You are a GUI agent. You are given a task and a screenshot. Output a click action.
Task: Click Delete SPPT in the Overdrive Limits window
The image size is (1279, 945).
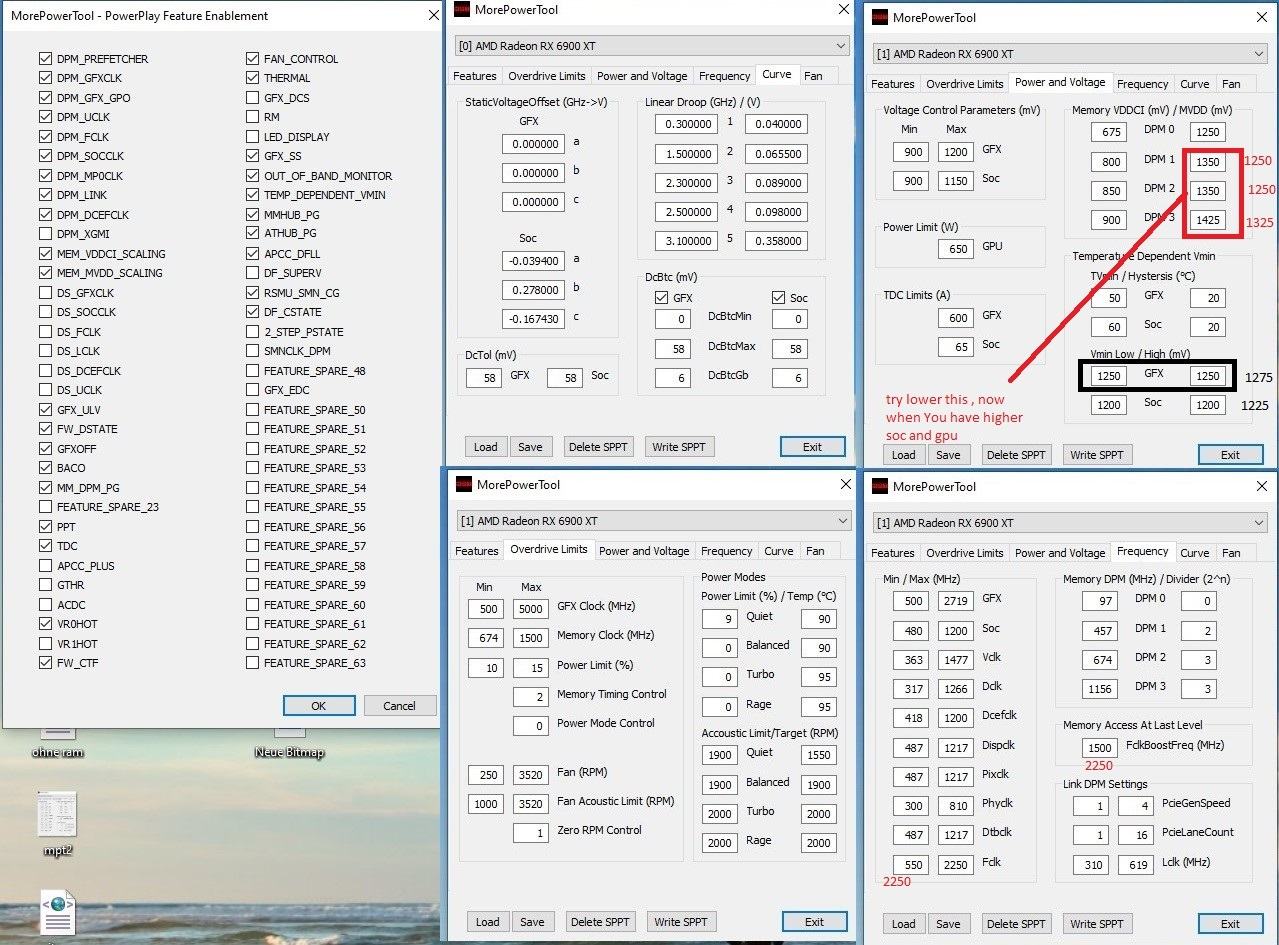coord(601,922)
